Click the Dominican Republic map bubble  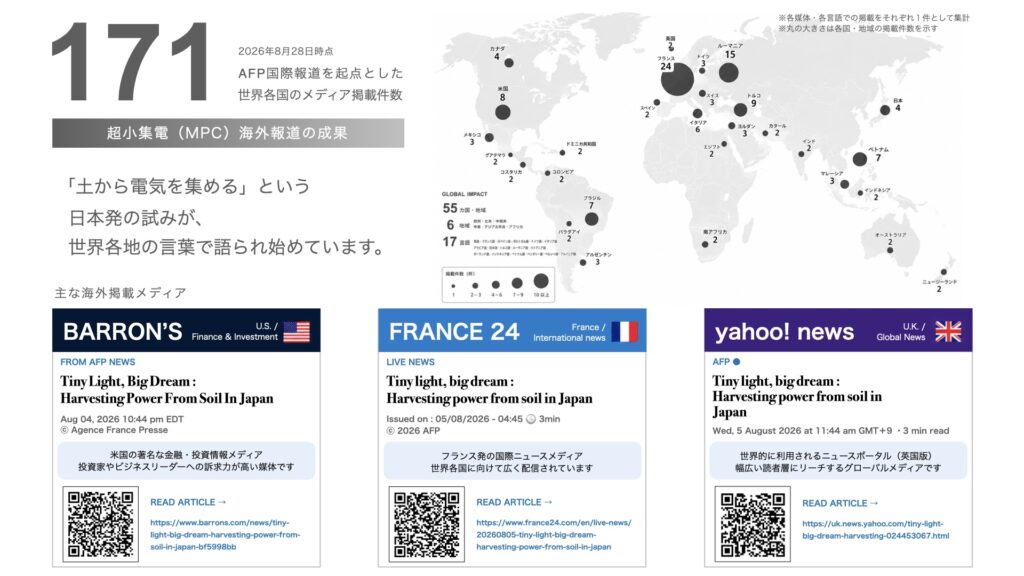[562, 153]
